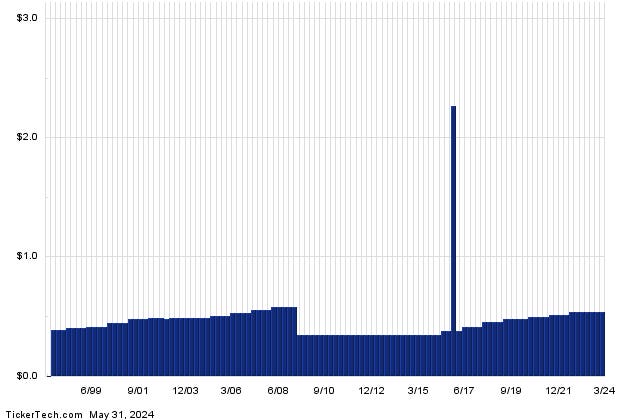Select the 6/99 x-axis date label
Screen dimensions: 640x420
coord(91,391)
